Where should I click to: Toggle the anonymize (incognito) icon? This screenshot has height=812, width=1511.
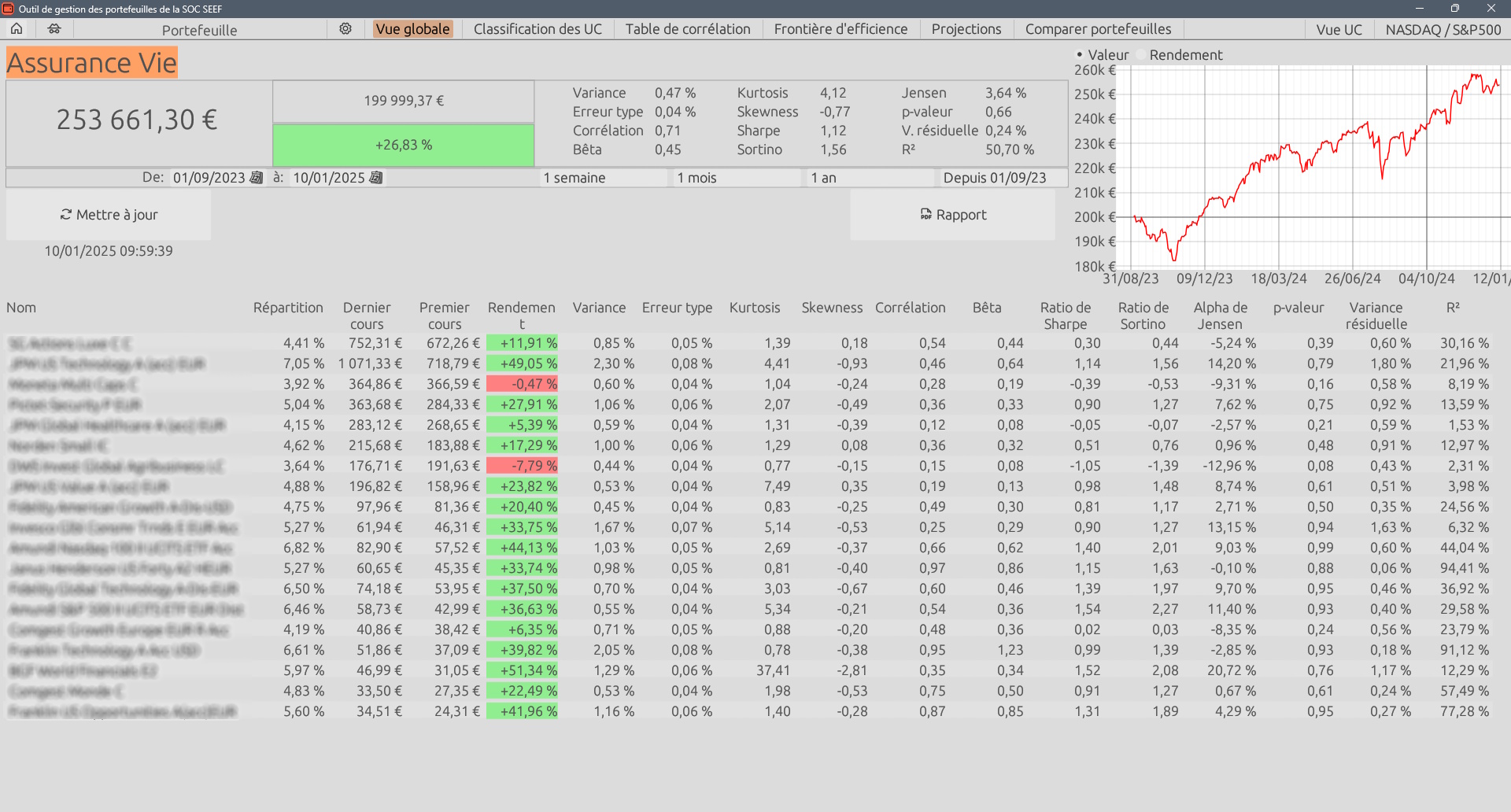coord(54,29)
